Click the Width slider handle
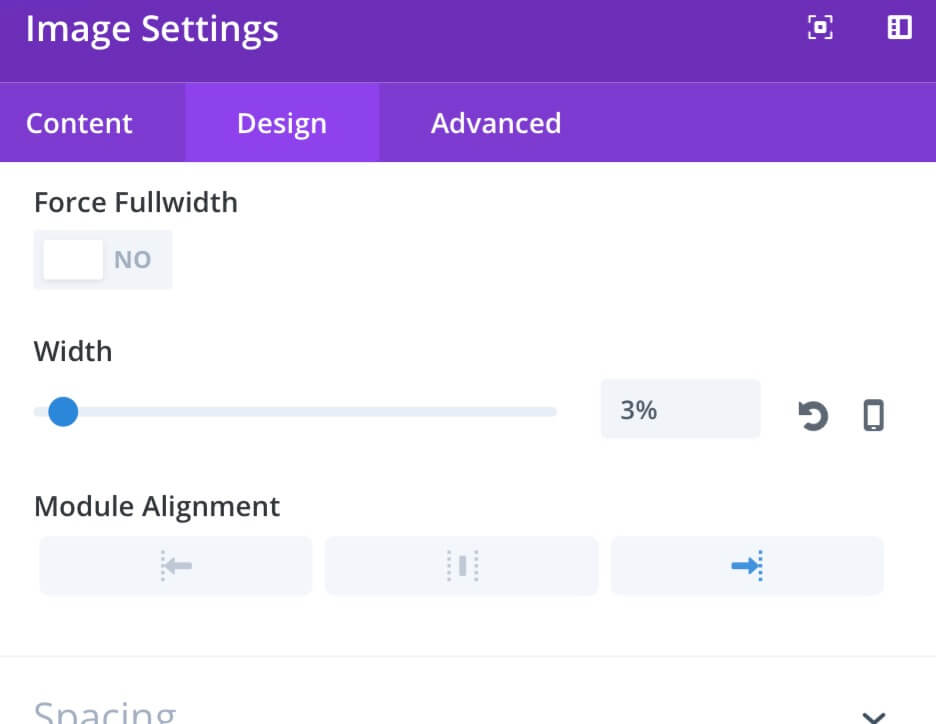Screen dimensions: 936x724 click(x=63, y=412)
